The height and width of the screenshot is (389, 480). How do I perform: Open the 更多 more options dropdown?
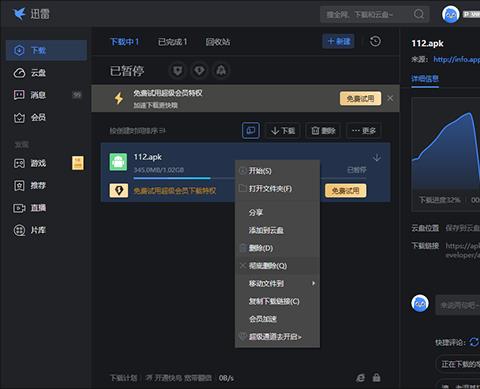point(364,131)
